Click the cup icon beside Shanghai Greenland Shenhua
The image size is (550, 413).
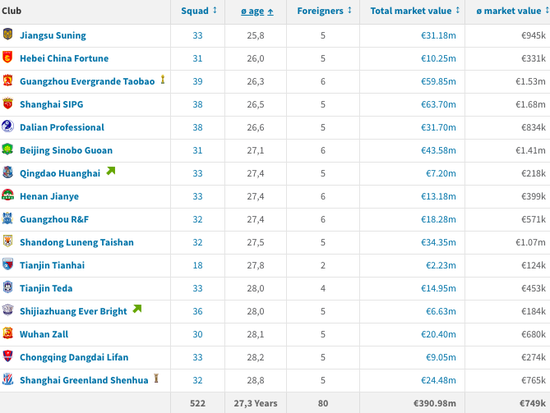(156, 379)
